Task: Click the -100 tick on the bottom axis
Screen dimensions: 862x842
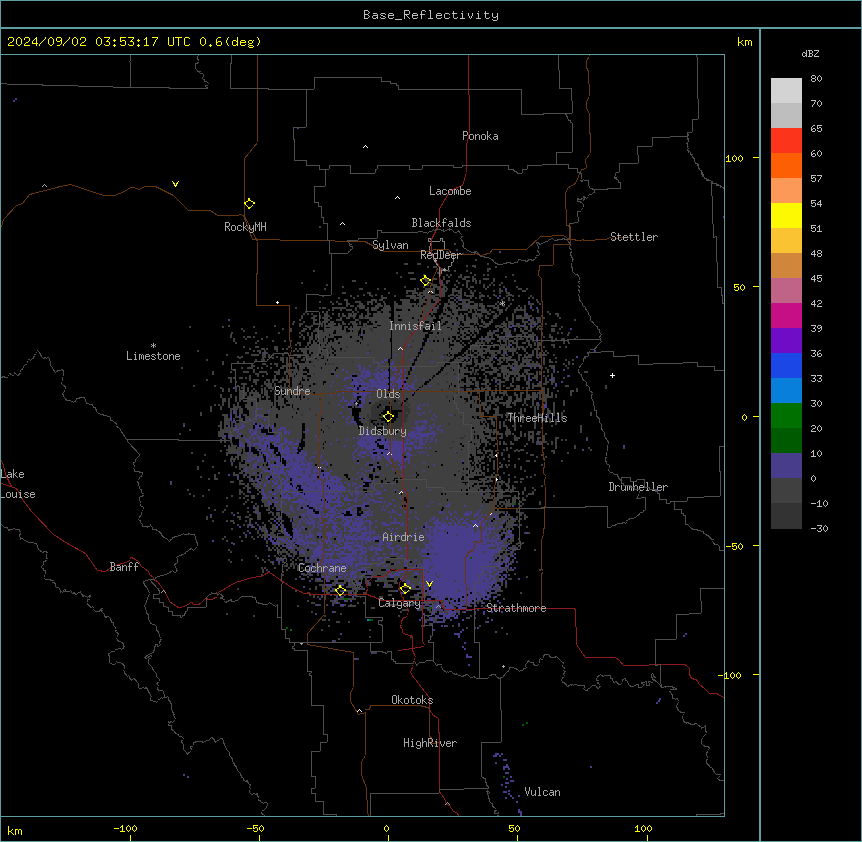Action: 125,828
